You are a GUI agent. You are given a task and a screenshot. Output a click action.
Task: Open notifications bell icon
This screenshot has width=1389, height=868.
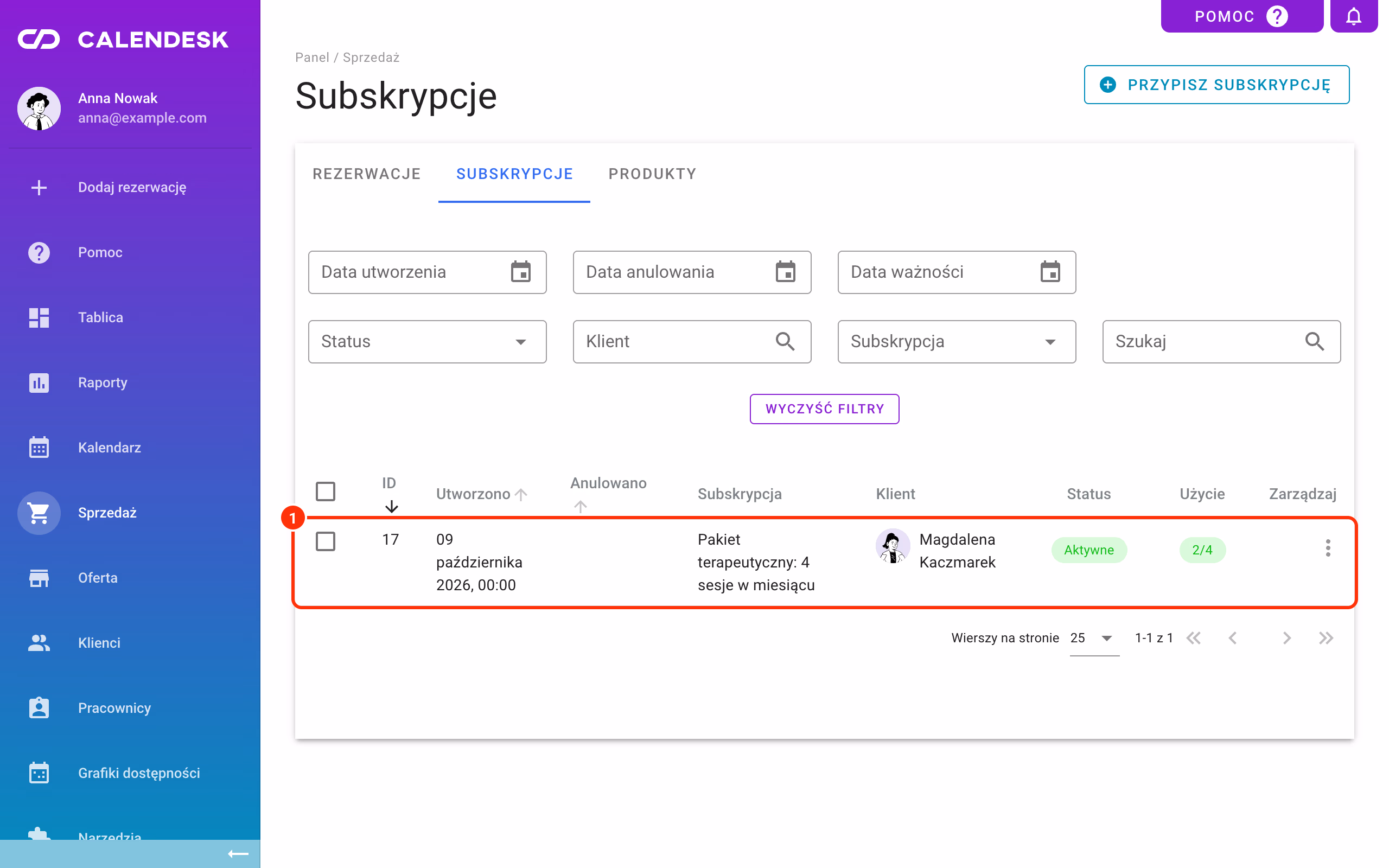click(1353, 16)
